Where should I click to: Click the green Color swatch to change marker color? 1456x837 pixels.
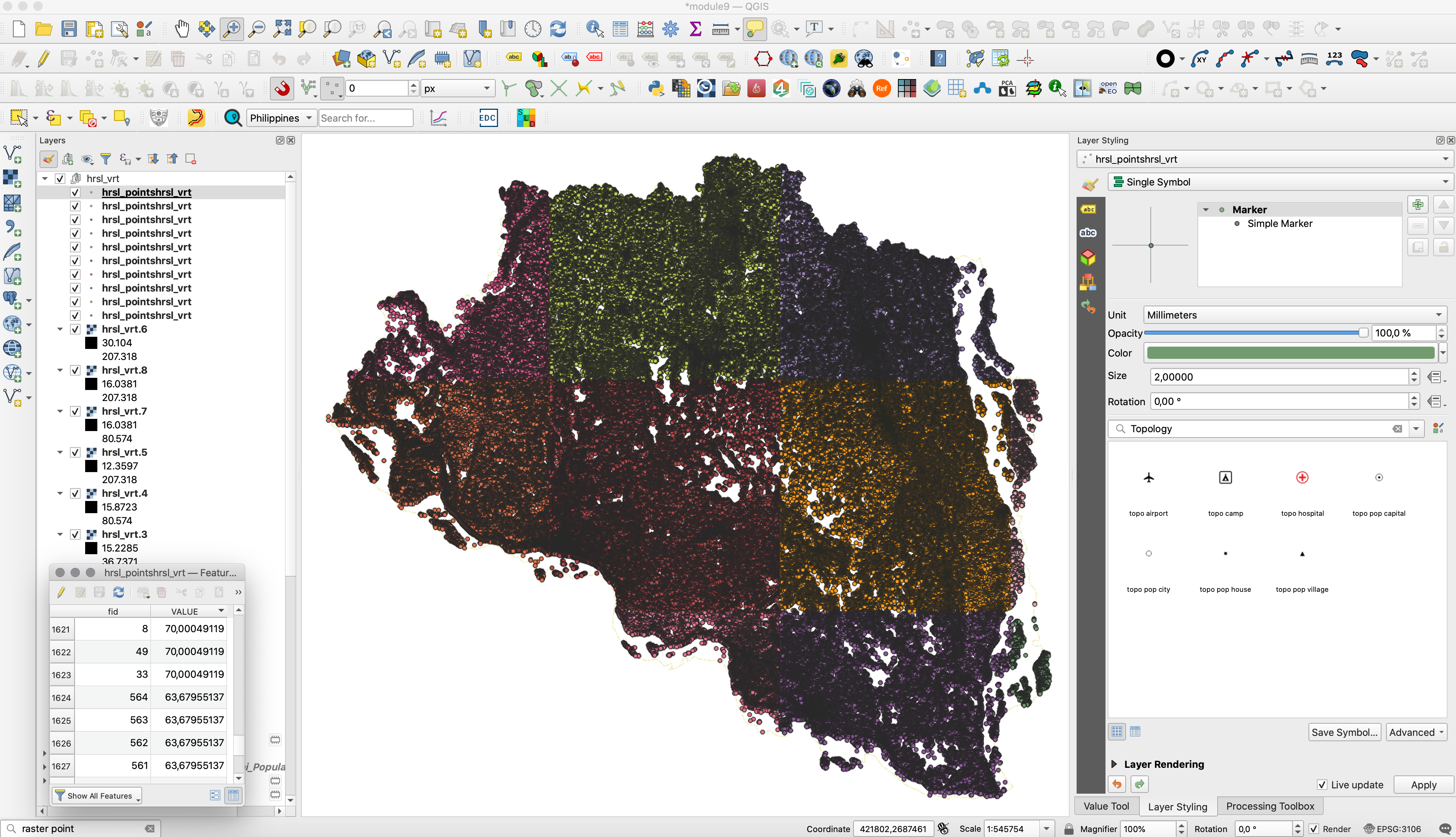[1289, 352]
